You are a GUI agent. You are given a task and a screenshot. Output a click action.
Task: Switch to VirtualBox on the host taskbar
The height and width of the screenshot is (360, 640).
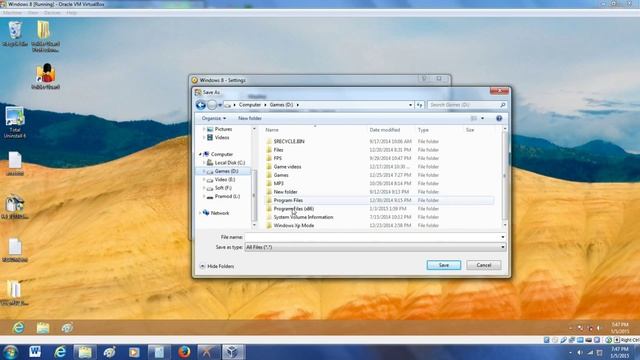coord(233,352)
